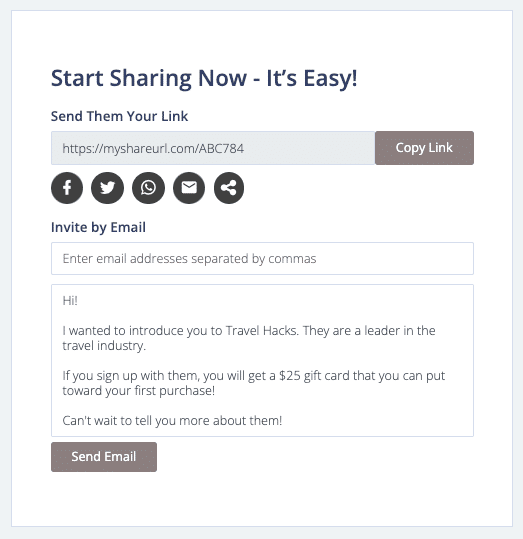Click the 'Invite by Email' label

coord(98,228)
